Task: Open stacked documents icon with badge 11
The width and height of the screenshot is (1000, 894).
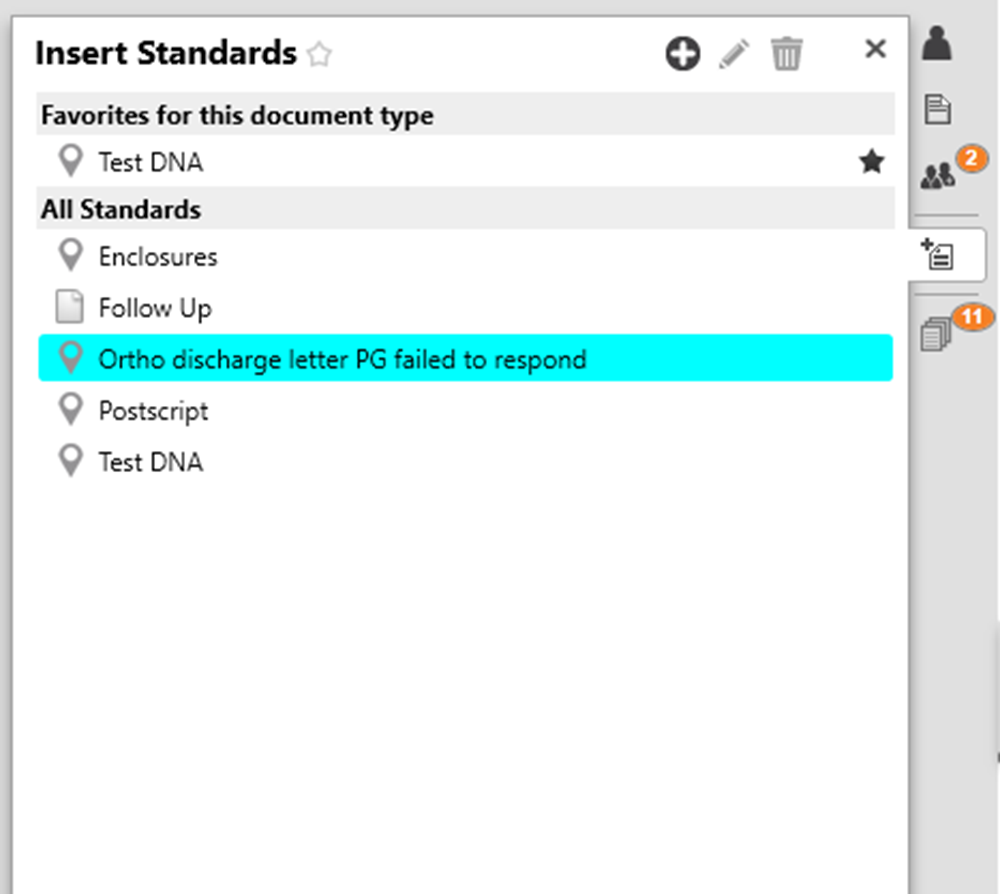Action: [x=936, y=334]
